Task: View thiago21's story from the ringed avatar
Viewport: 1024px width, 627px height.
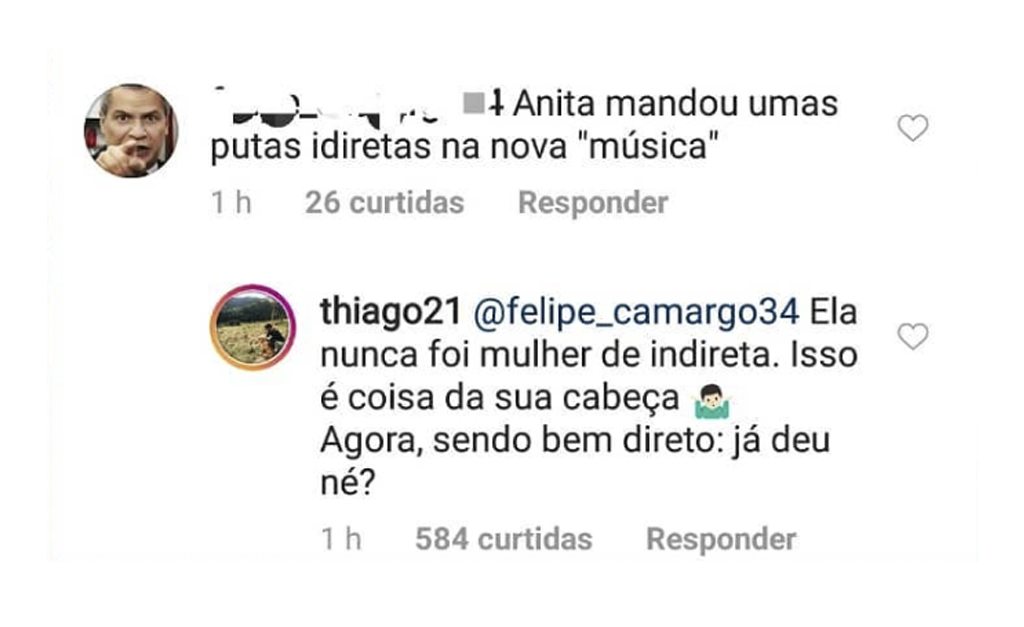Action: coord(253,329)
